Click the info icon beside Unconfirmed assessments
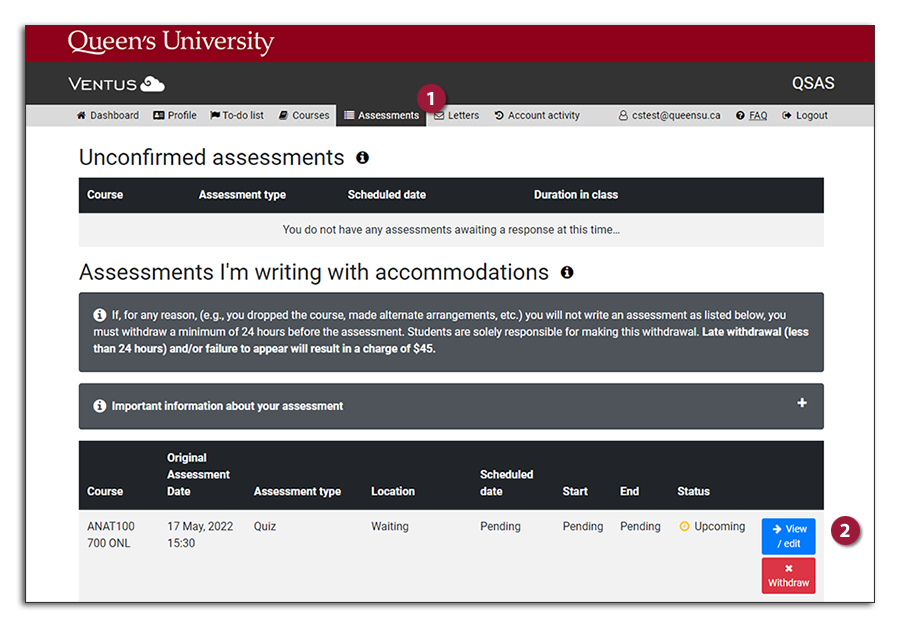The height and width of the screenshot is (628, 900). tap(362, 158)
